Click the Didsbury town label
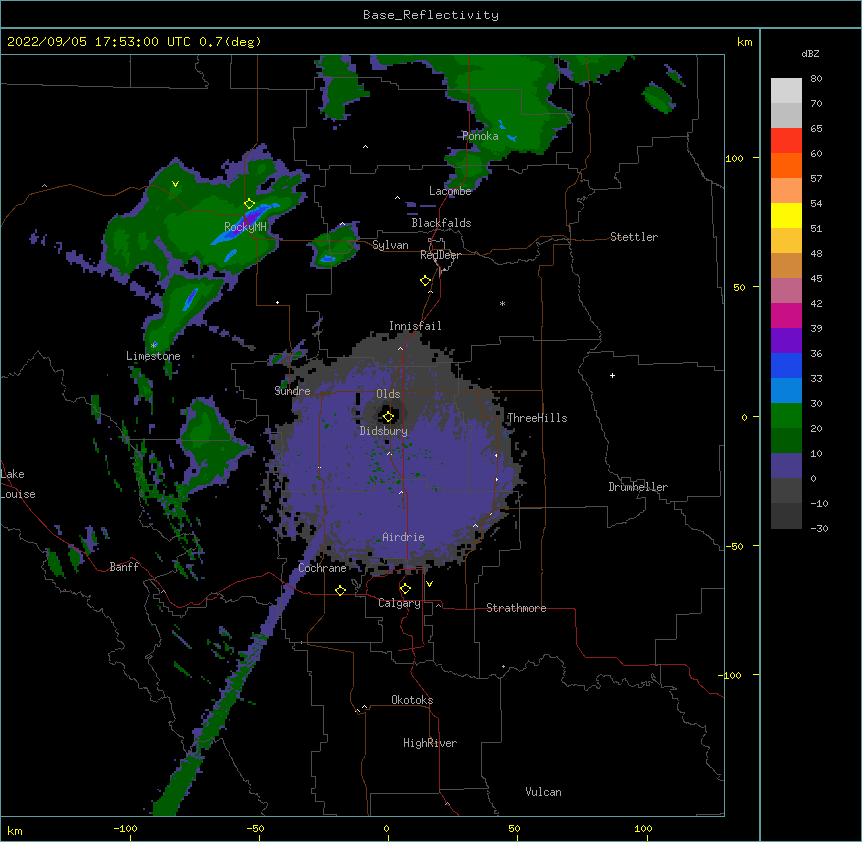This screenshot has height=842, width=862. (384, 431)
